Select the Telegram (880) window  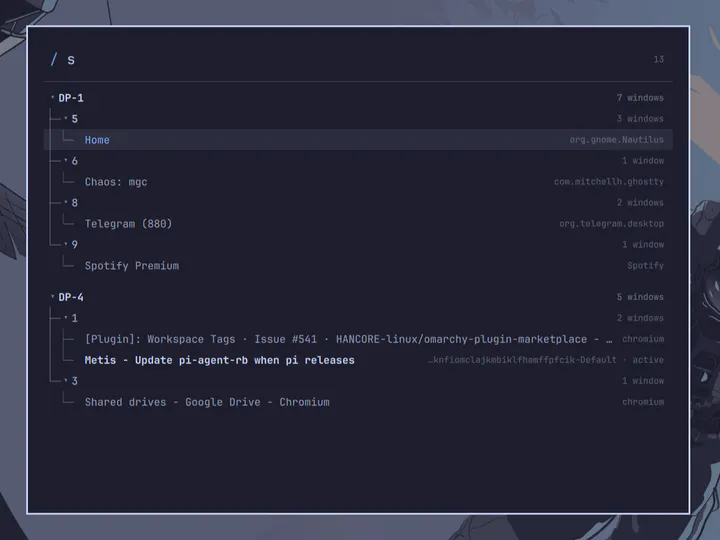[x=358, y=224]
